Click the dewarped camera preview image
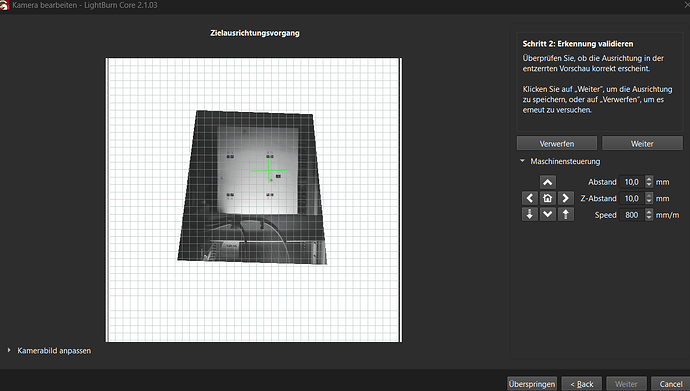Image resolution: width=690 pixels, height=391 pixels. [x=252, y=188]
